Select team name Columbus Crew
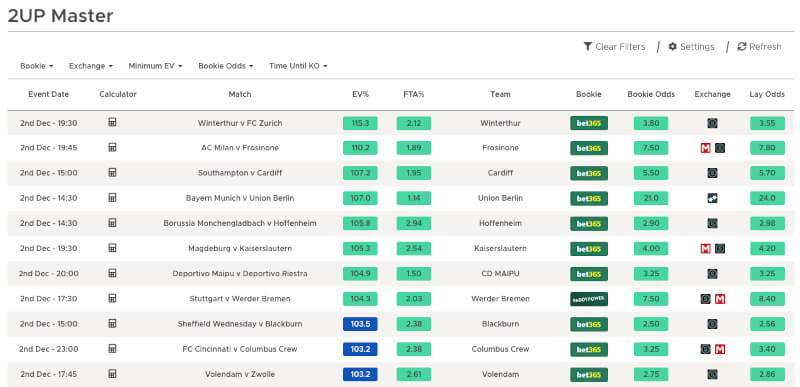The image size is (800, 387). click(501, 349)
